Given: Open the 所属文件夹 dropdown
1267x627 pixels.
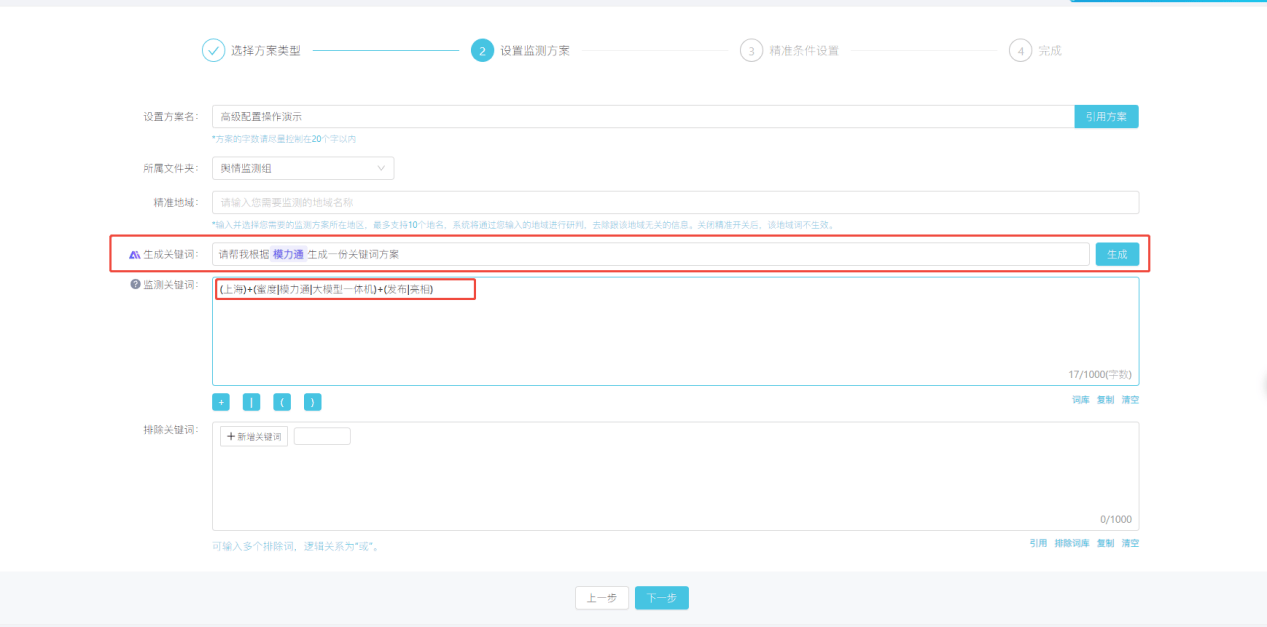Looking at the screenshot, I should click(303, 168).
